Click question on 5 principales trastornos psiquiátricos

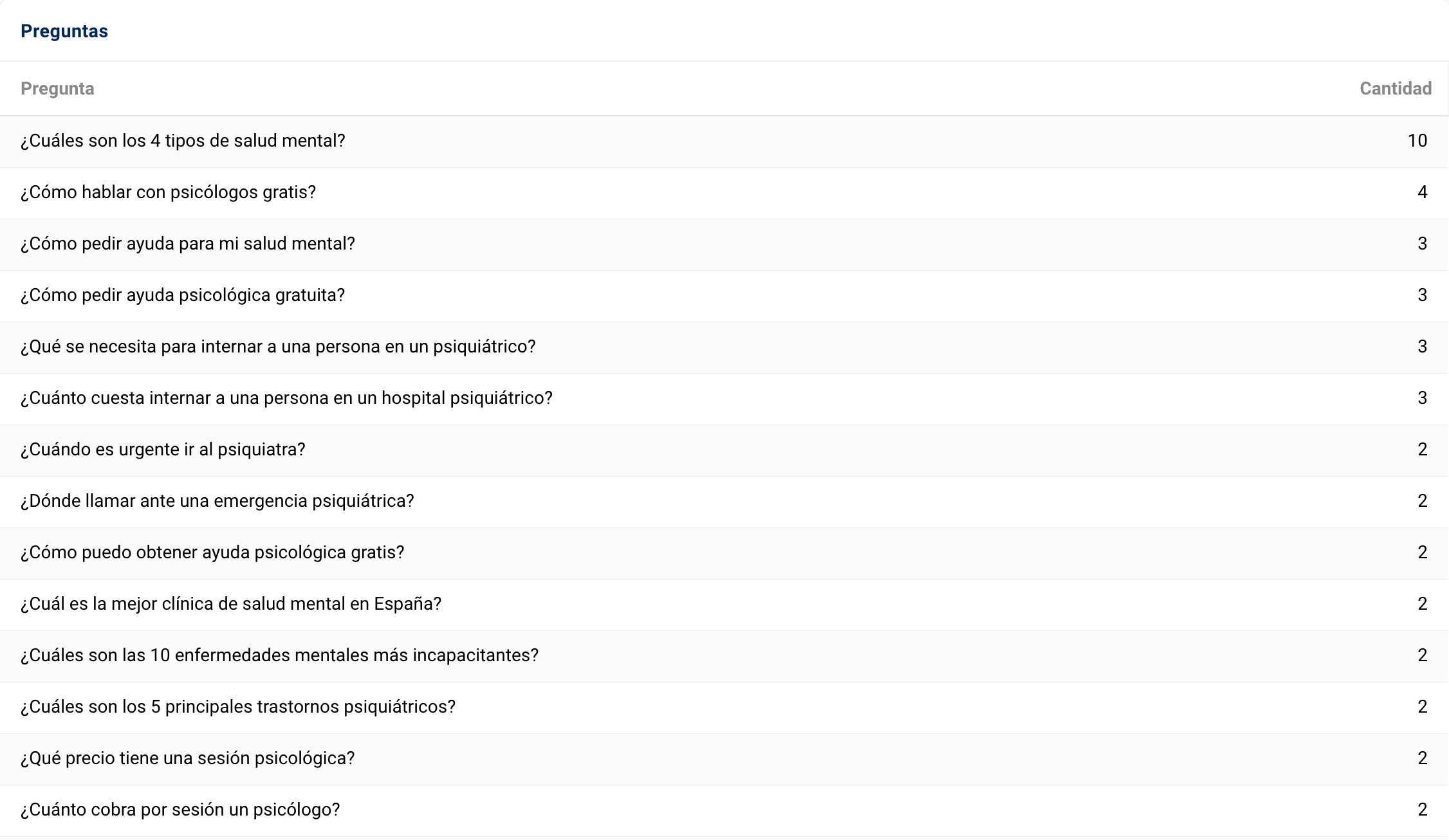coord(238,707)
